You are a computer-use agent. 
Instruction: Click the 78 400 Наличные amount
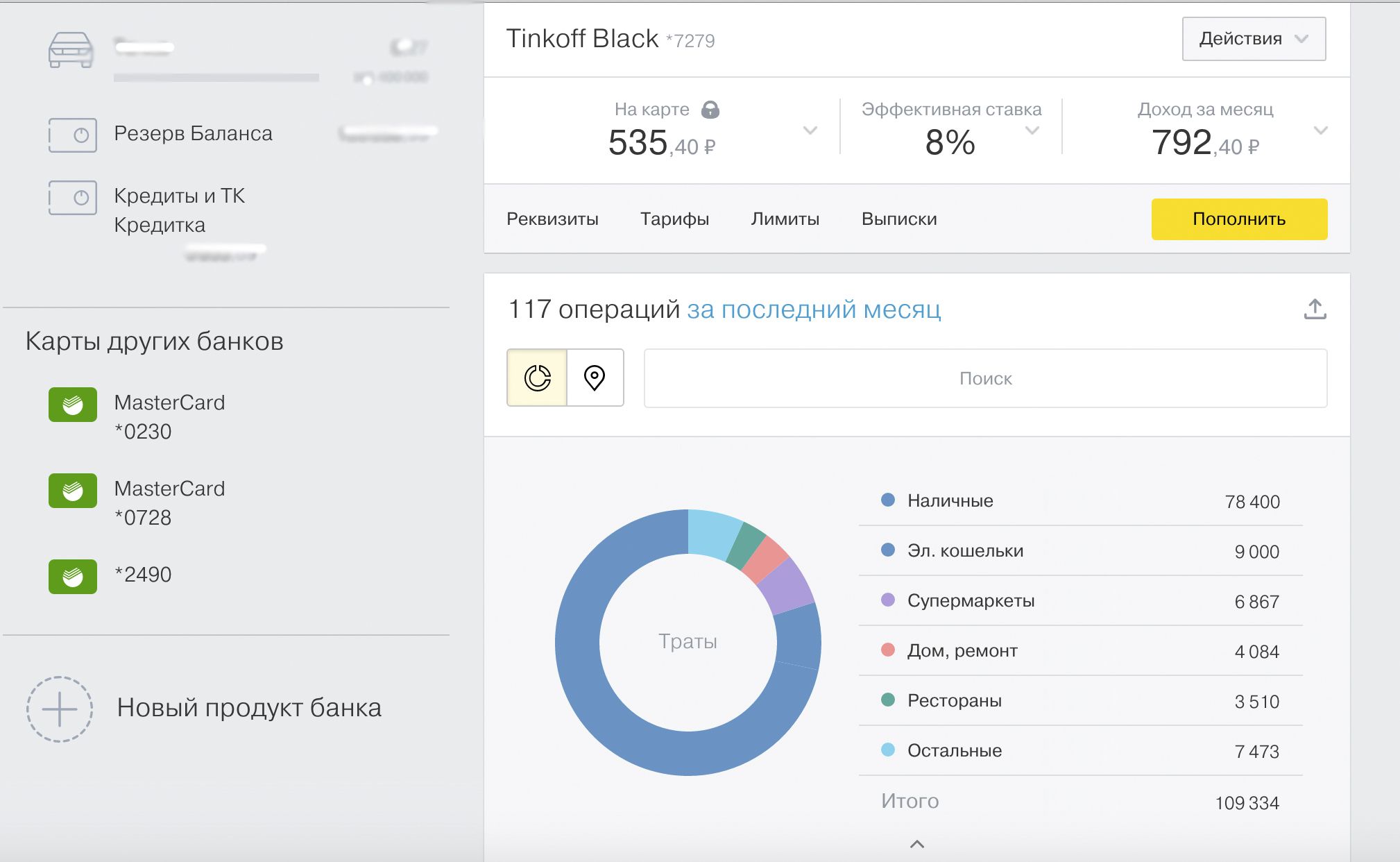pyautogui.click(x=1252, y=502)
